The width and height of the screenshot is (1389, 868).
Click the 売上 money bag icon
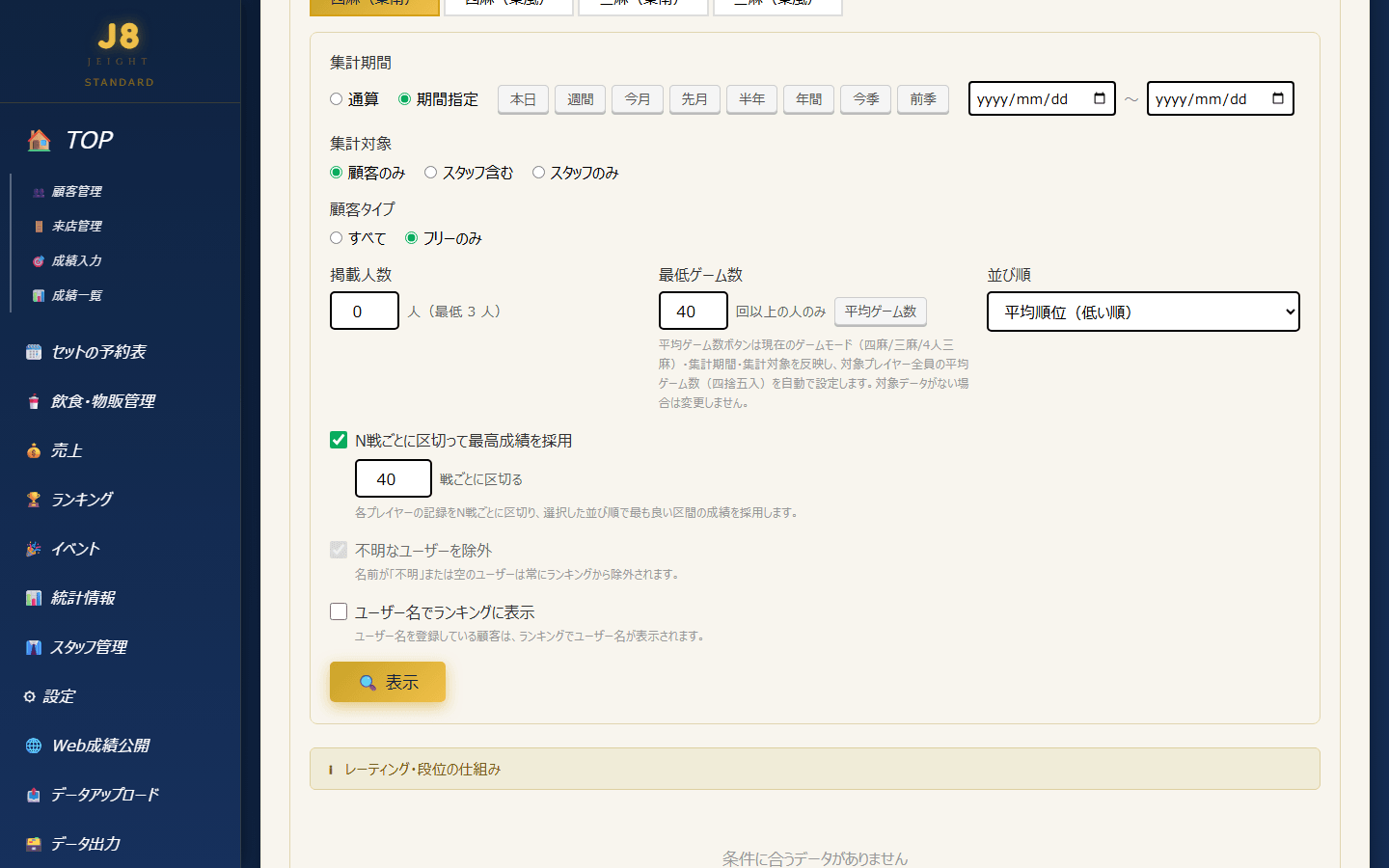34,450
